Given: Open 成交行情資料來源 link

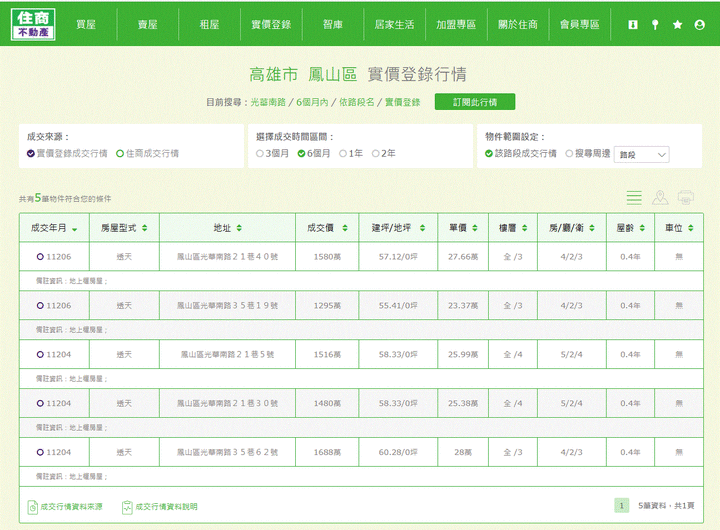Looking at the screenshot, I should pyautogui.click(x=71, y=507).
